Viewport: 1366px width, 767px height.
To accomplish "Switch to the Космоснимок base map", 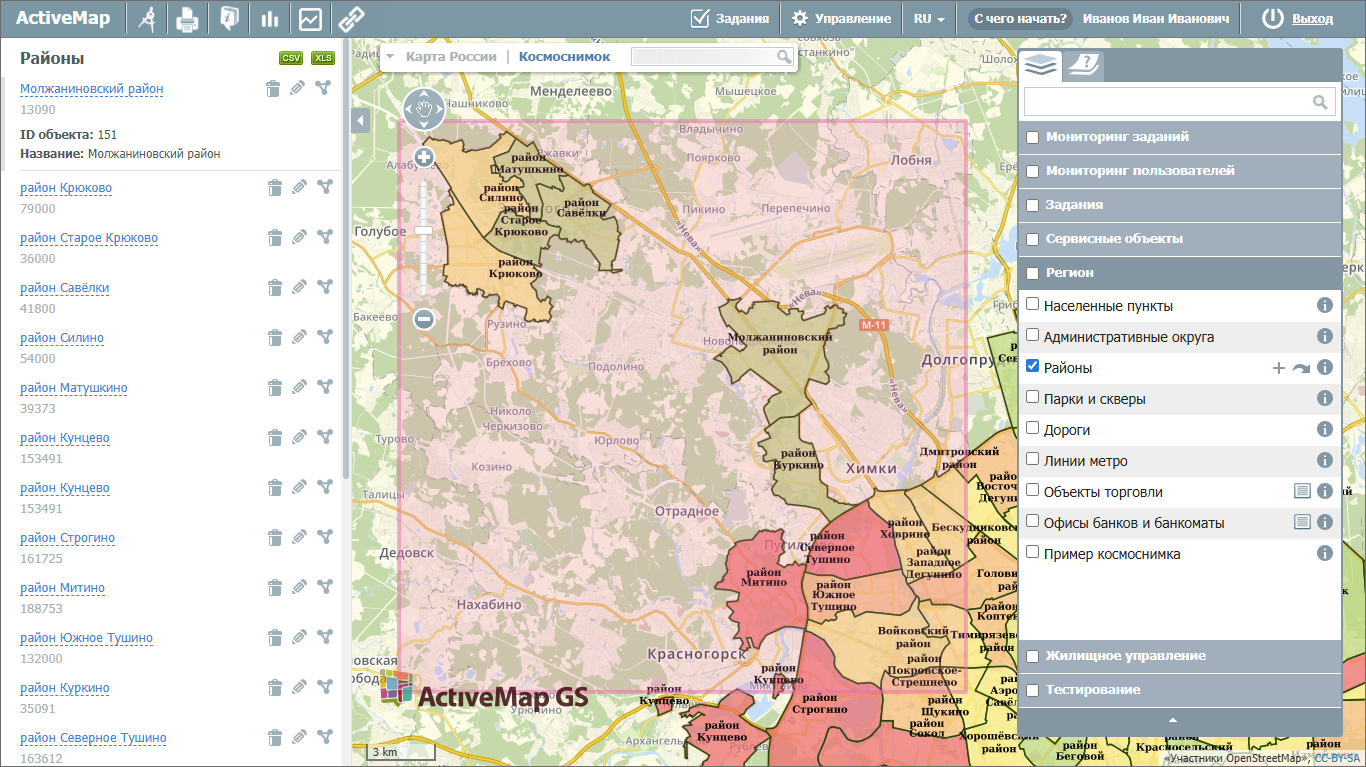I will tap(564, 57).
